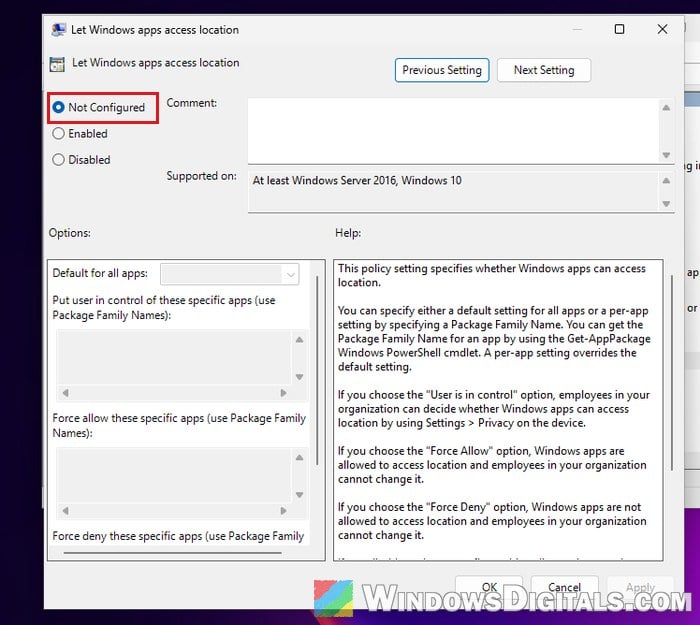Click the 'Force Deny' option help paragraph
The height and width of the screenshot is (625, 700).
(x=492, y=521)
